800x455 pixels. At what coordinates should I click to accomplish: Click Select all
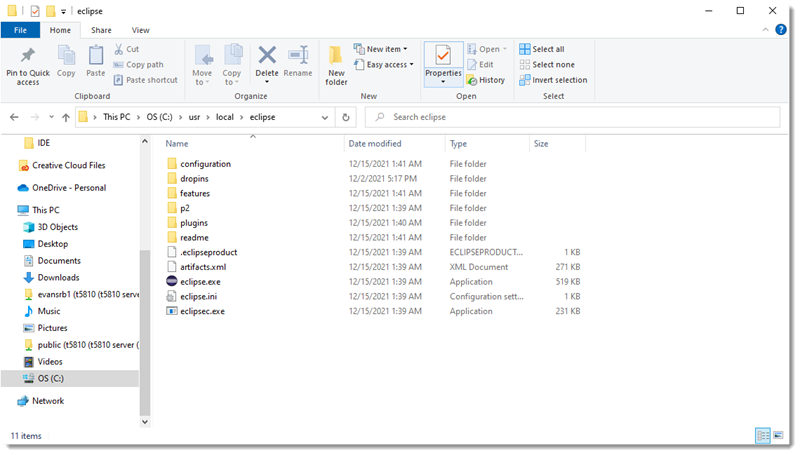542,49
